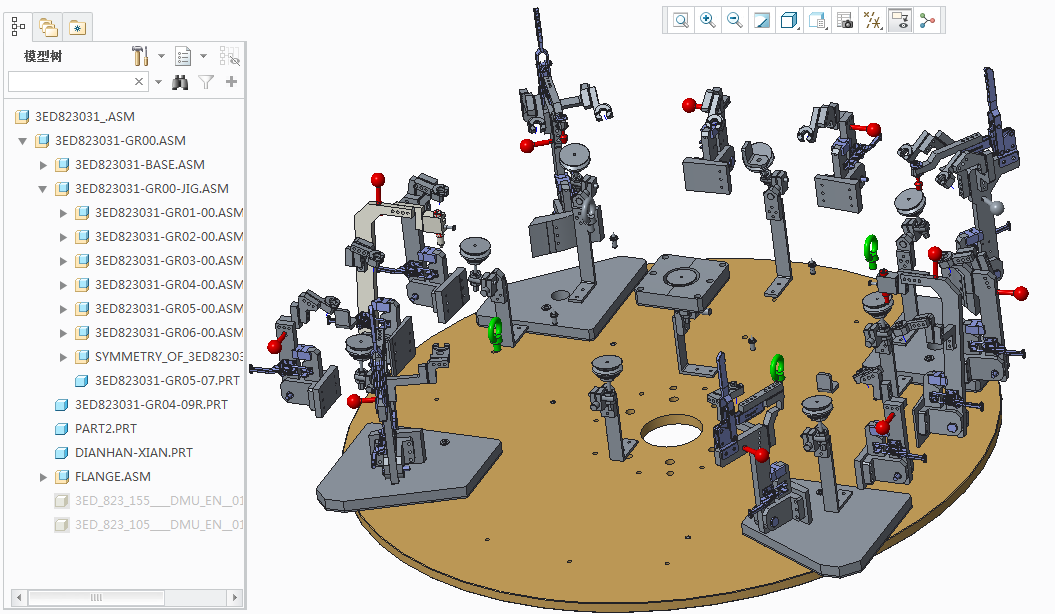
Task: Select 3ED823031-GR04-00.ASM subassembly
Action: click(169, 284)
